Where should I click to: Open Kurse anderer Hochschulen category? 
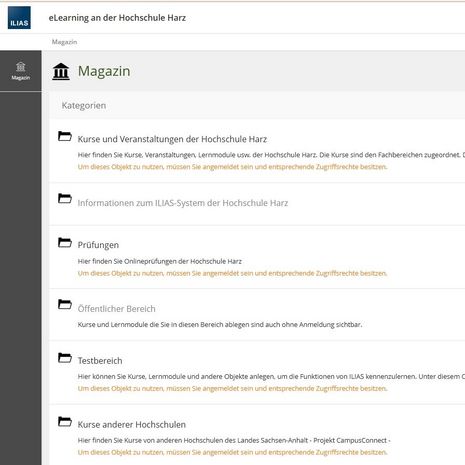pos(132,425)
